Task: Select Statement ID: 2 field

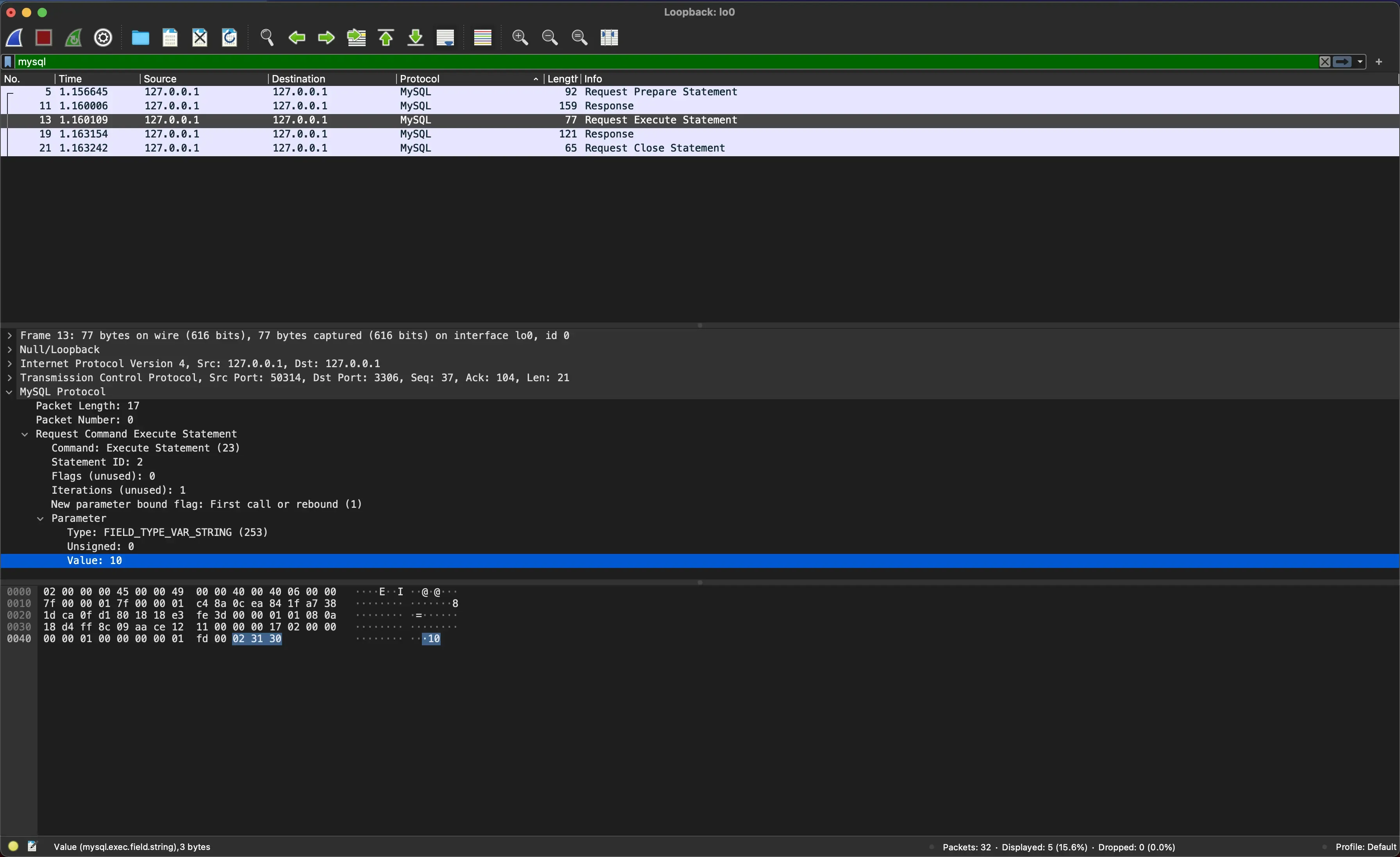Action: (97, 462)
